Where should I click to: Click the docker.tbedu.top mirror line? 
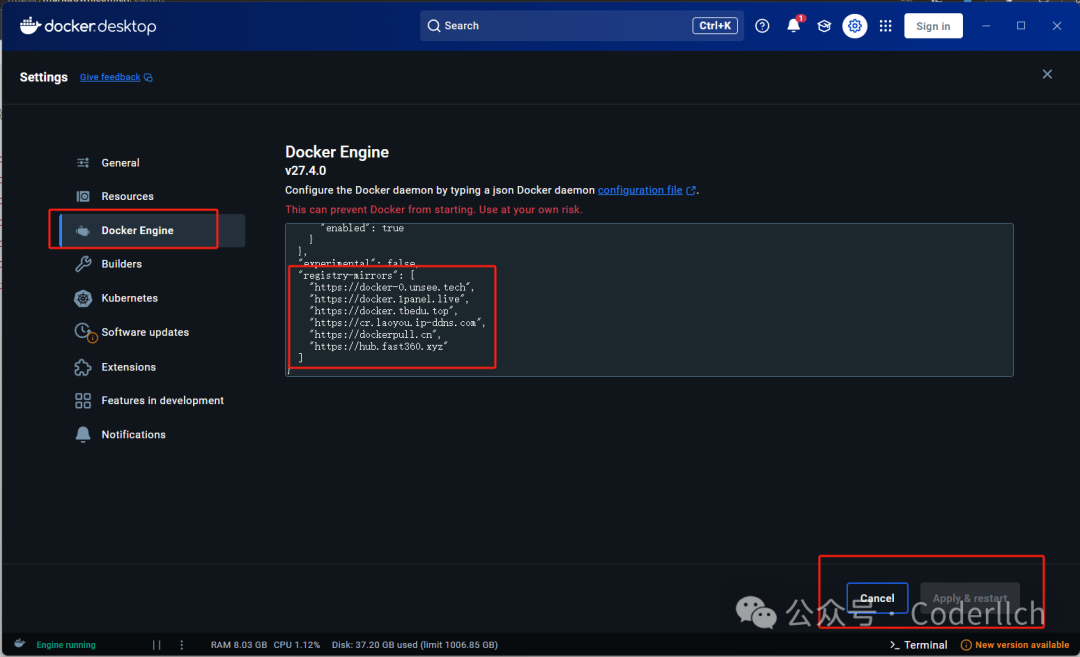tap(383, 311)
